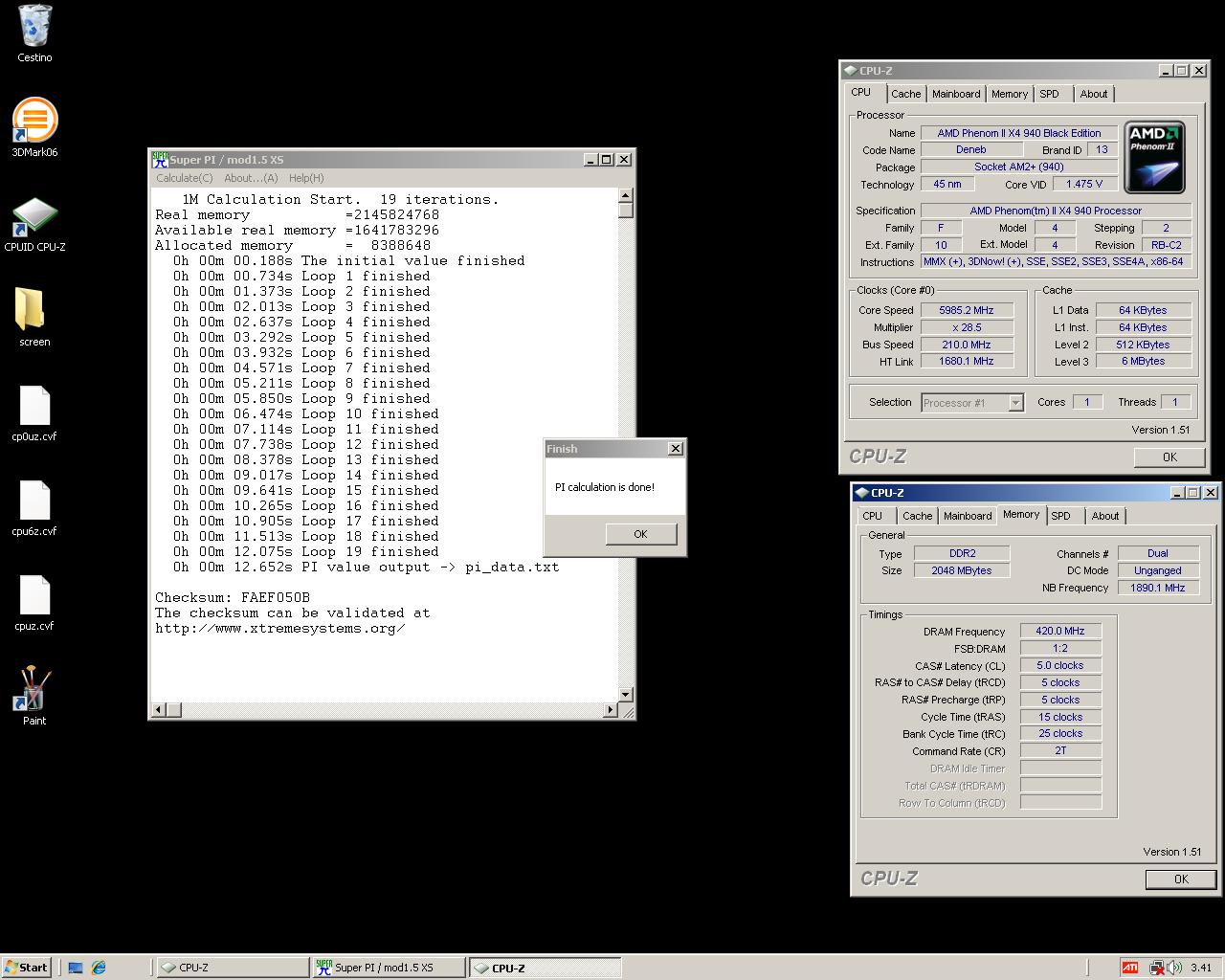Open the Cestino recycle bin icon
1225x980 pixels.
pyautogui.click(x=34, y=33)
